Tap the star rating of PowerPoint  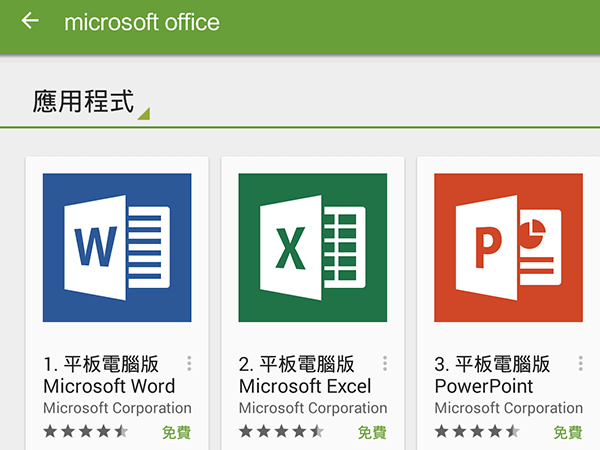coord(477,432)
